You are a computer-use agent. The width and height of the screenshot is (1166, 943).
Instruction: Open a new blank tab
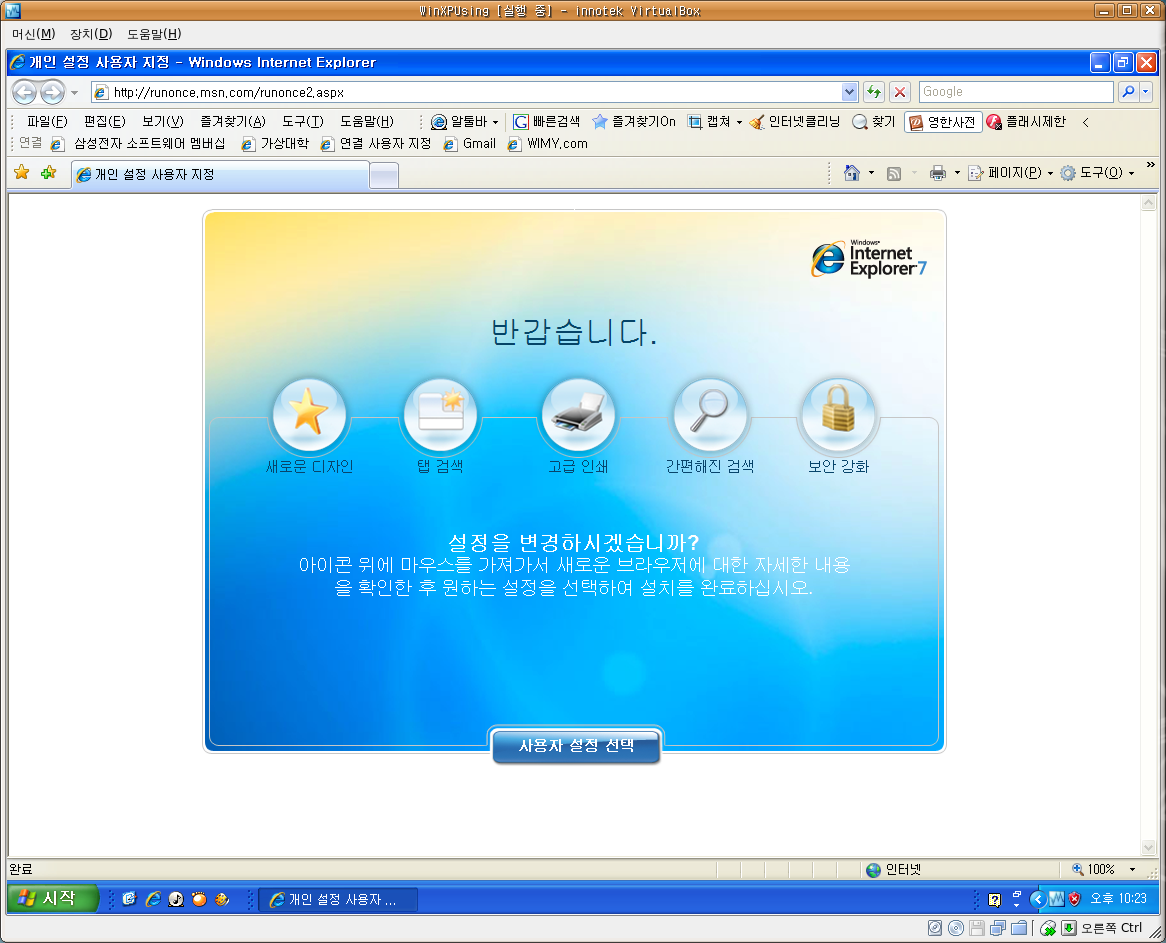(x=384, y=176)
